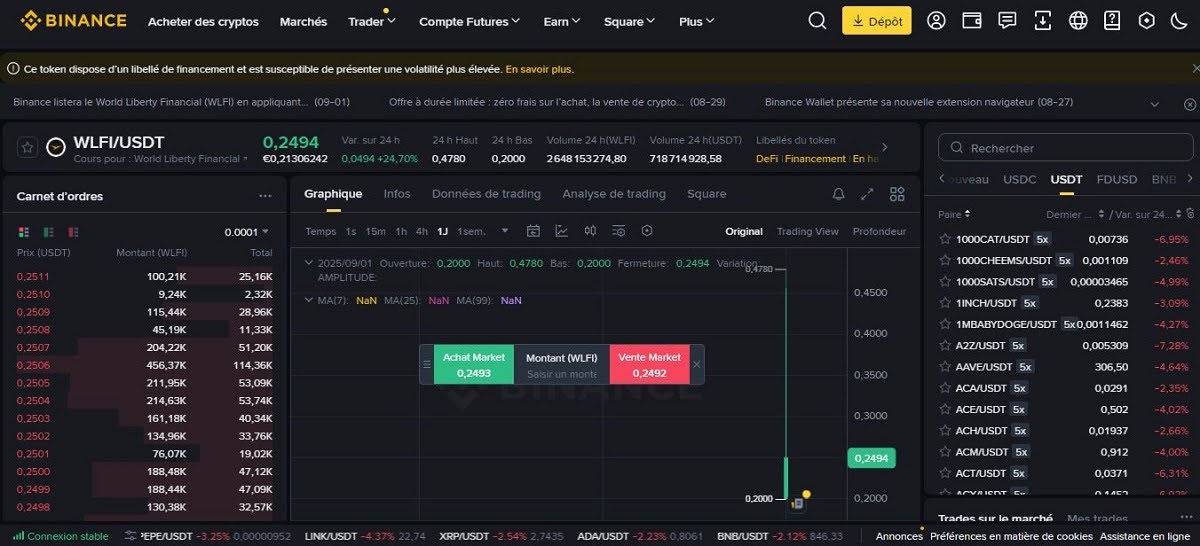1200x546 pixels.
Task: Select the FDUSD market tab
Action: coord(1117,180)
